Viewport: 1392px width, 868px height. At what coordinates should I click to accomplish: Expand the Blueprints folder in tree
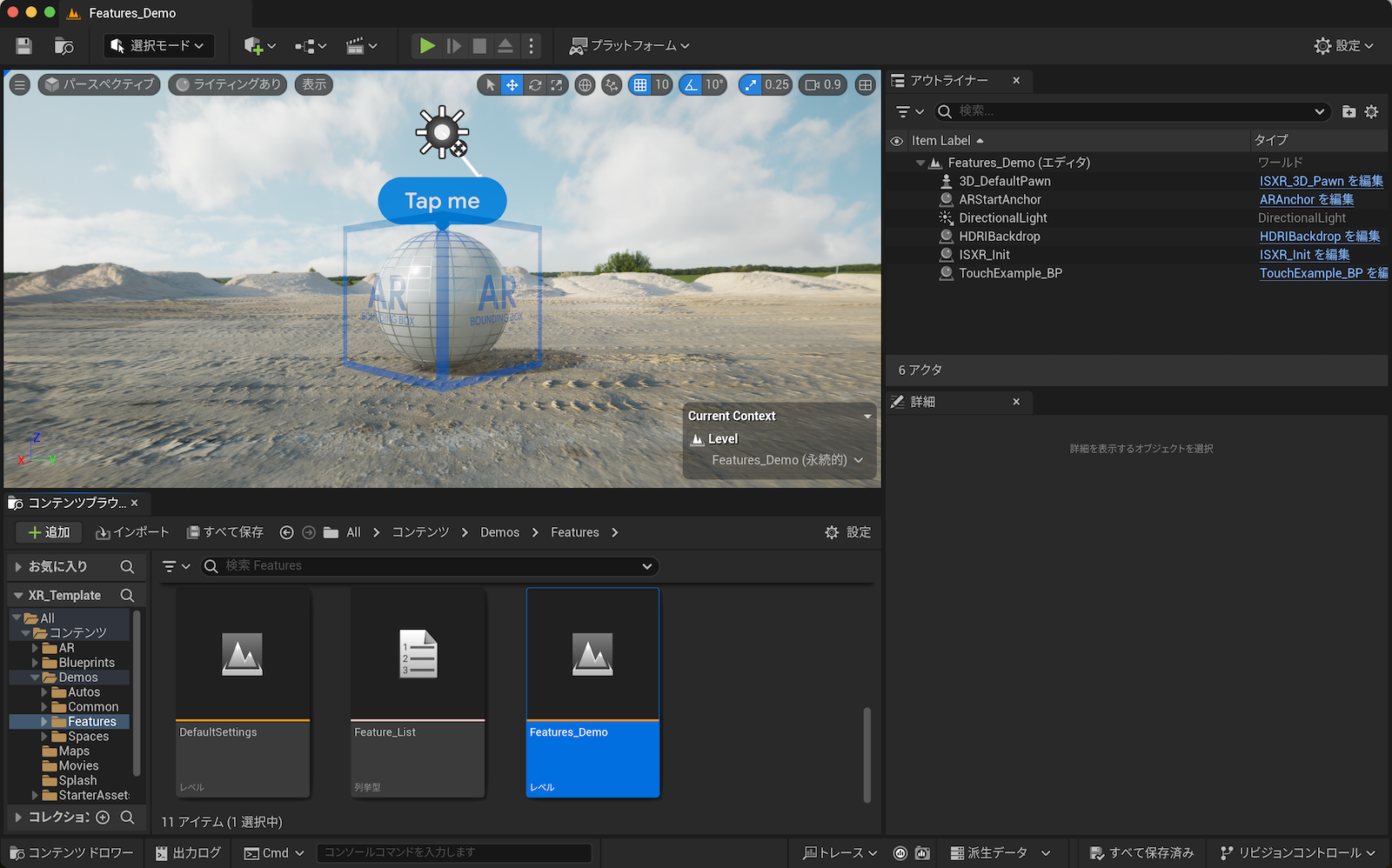click(x=35, y=663)
